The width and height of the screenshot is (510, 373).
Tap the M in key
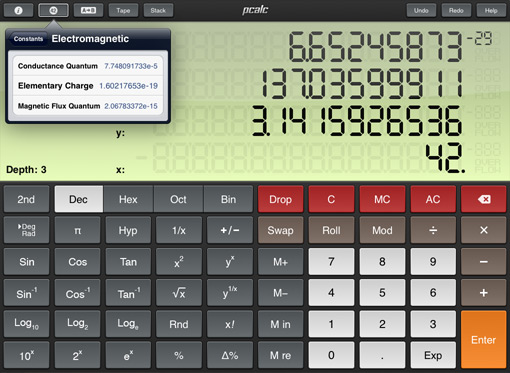tap(281, 324)
